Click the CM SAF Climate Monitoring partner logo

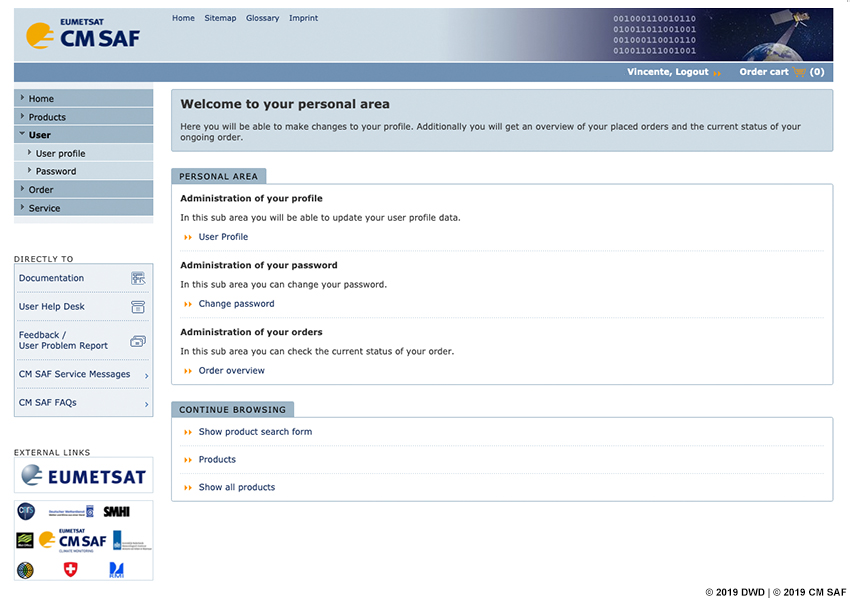pos(73,540)
